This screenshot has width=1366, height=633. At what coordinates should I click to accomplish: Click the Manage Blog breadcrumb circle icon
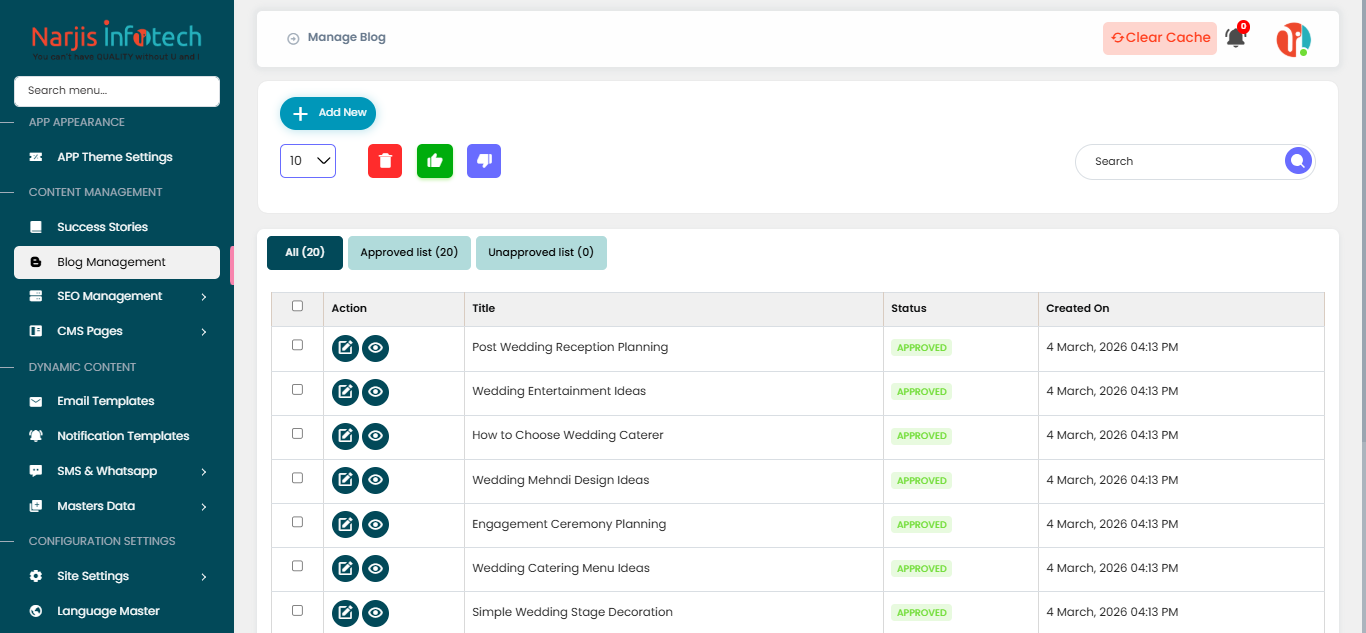click(293, 38)
